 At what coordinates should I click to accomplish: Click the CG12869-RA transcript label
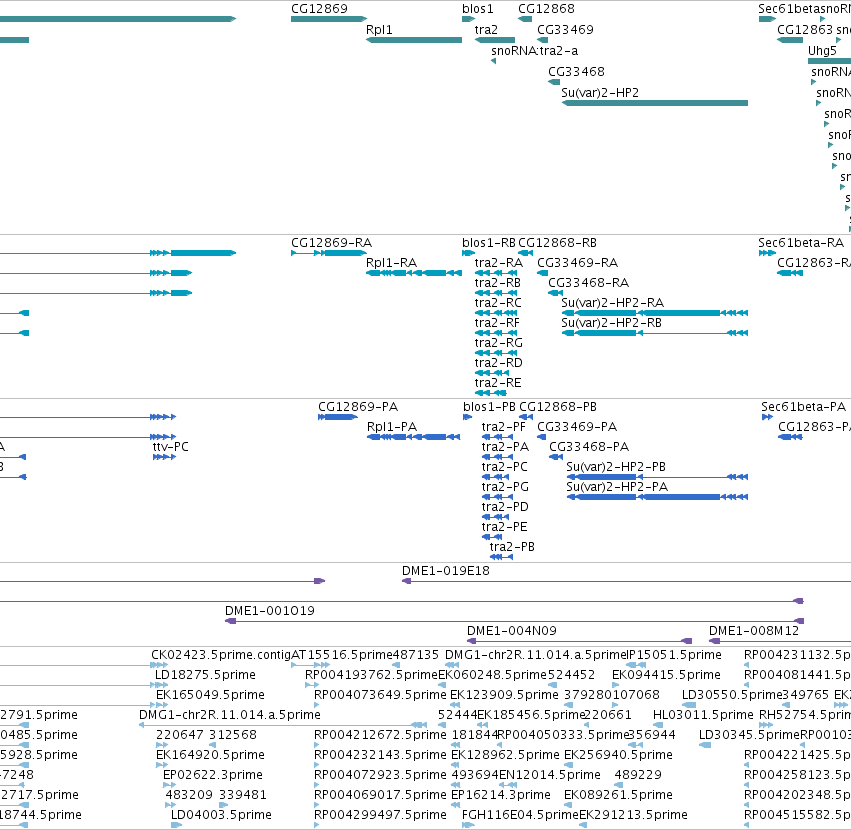point(332,243)
